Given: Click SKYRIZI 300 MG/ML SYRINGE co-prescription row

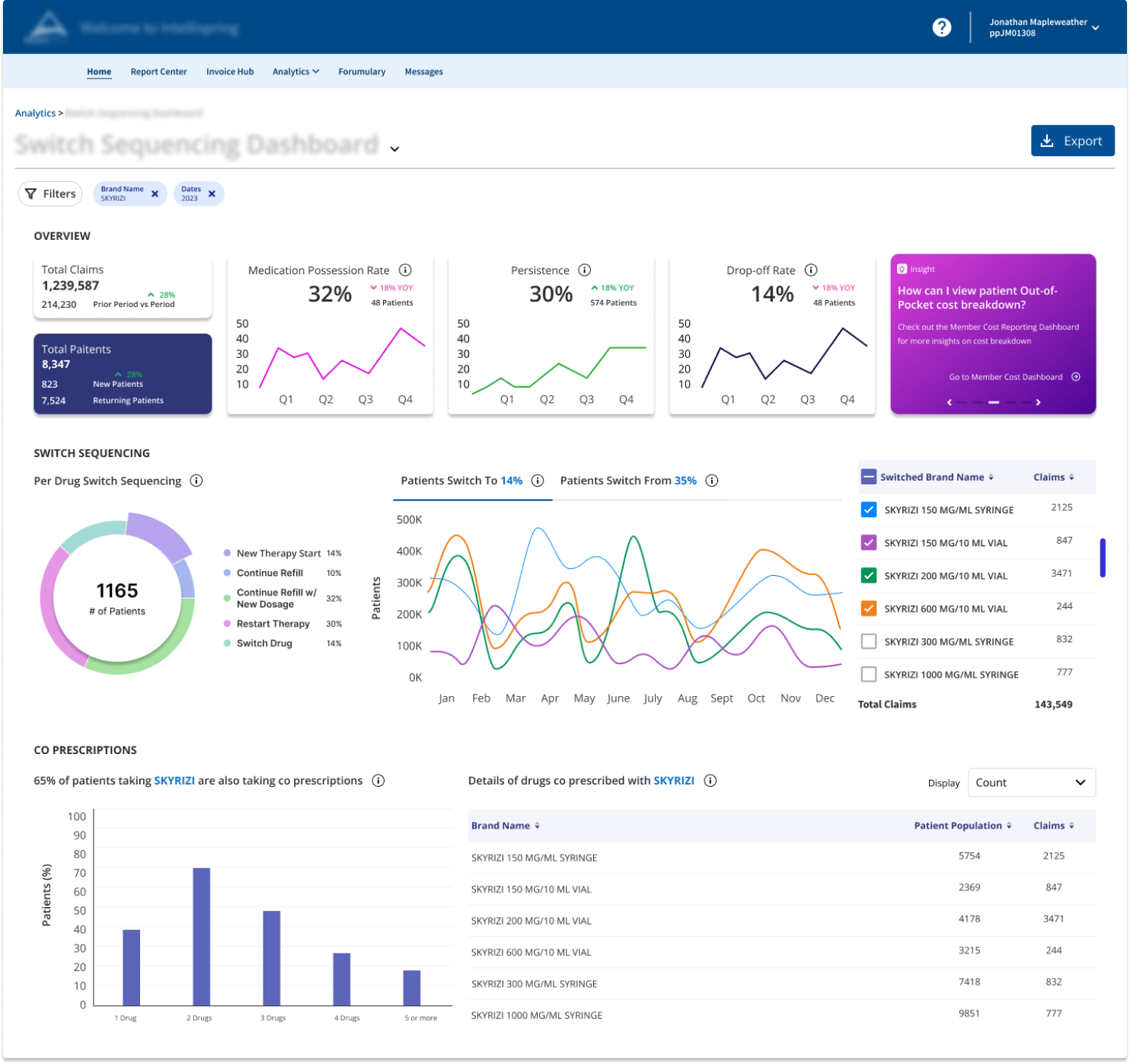Looking at the screenshot, I should click(x=782, y=984).
